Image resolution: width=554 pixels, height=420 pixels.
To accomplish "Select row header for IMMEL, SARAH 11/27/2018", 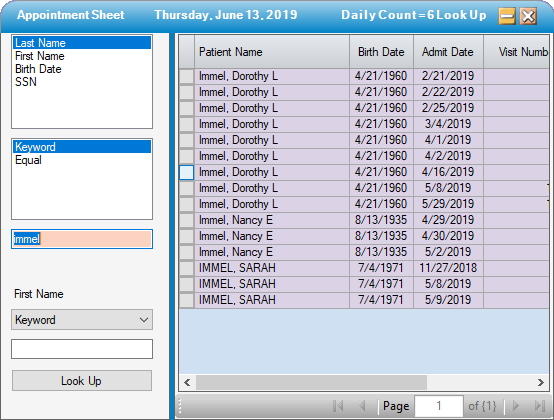I will [187, 268].
